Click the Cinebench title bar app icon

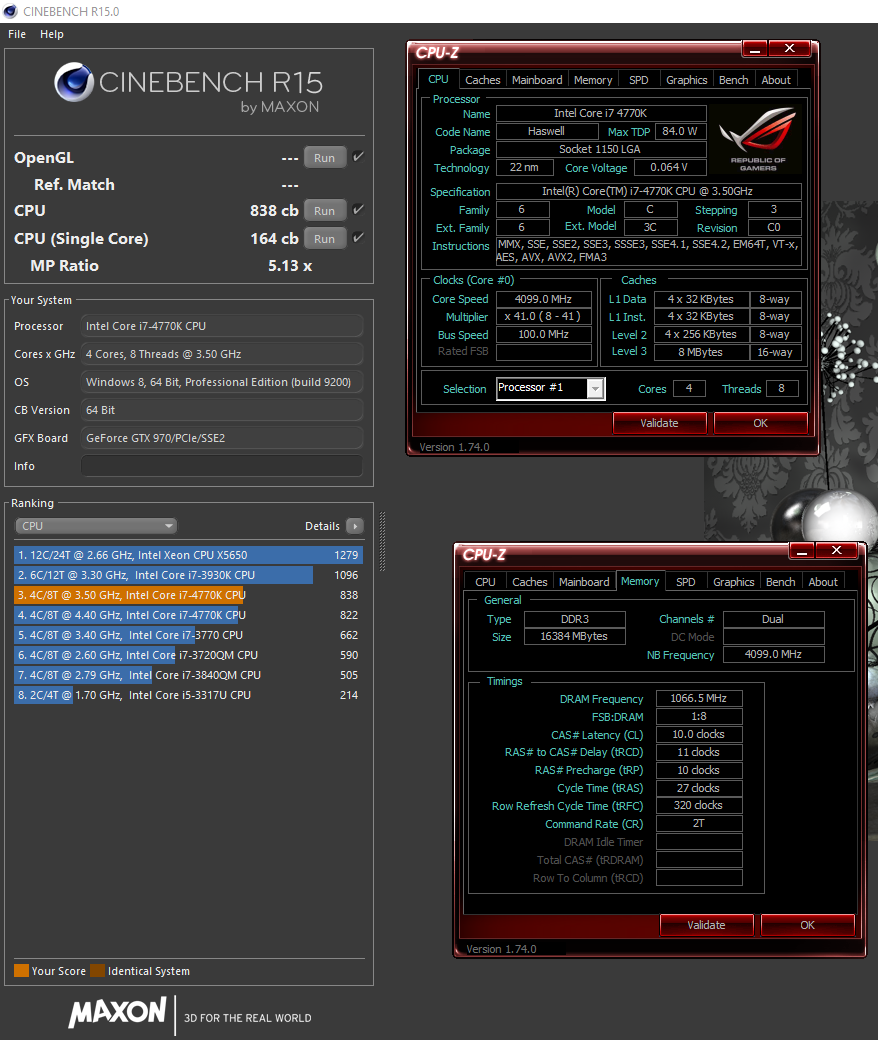click(x=10, y=11)
